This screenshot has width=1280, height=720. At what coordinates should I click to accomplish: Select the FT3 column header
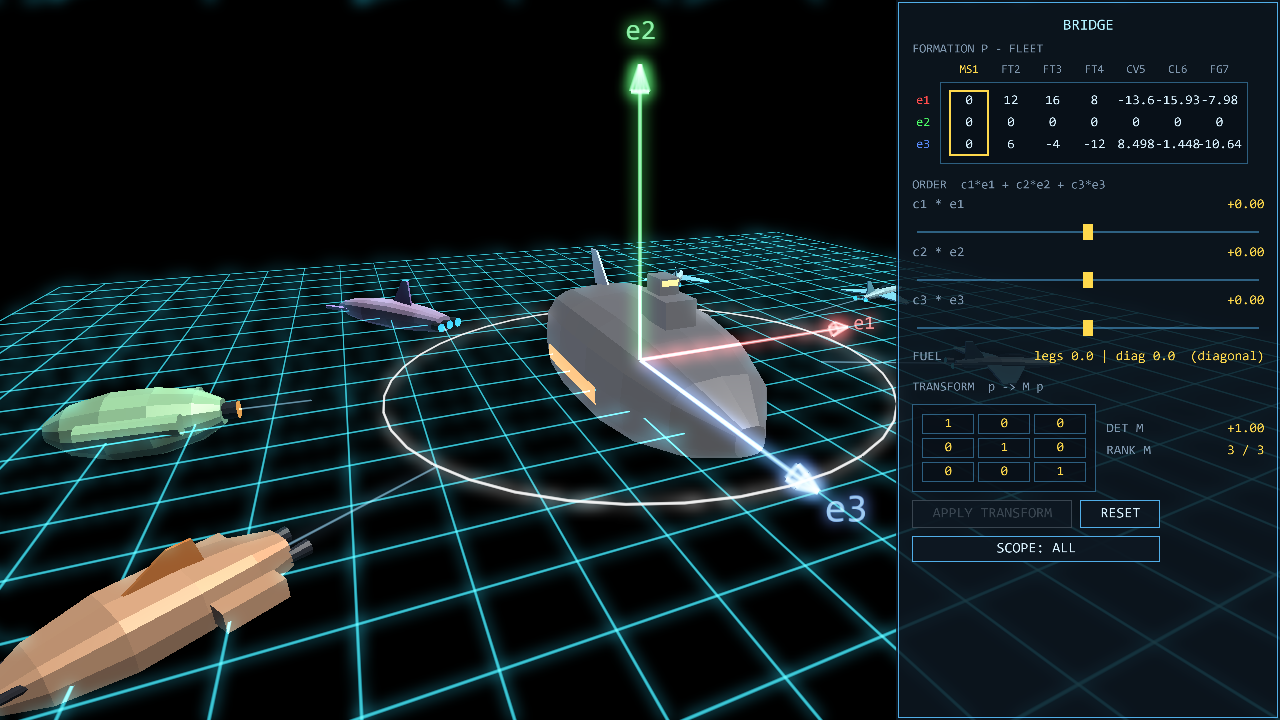[1052, 69]
